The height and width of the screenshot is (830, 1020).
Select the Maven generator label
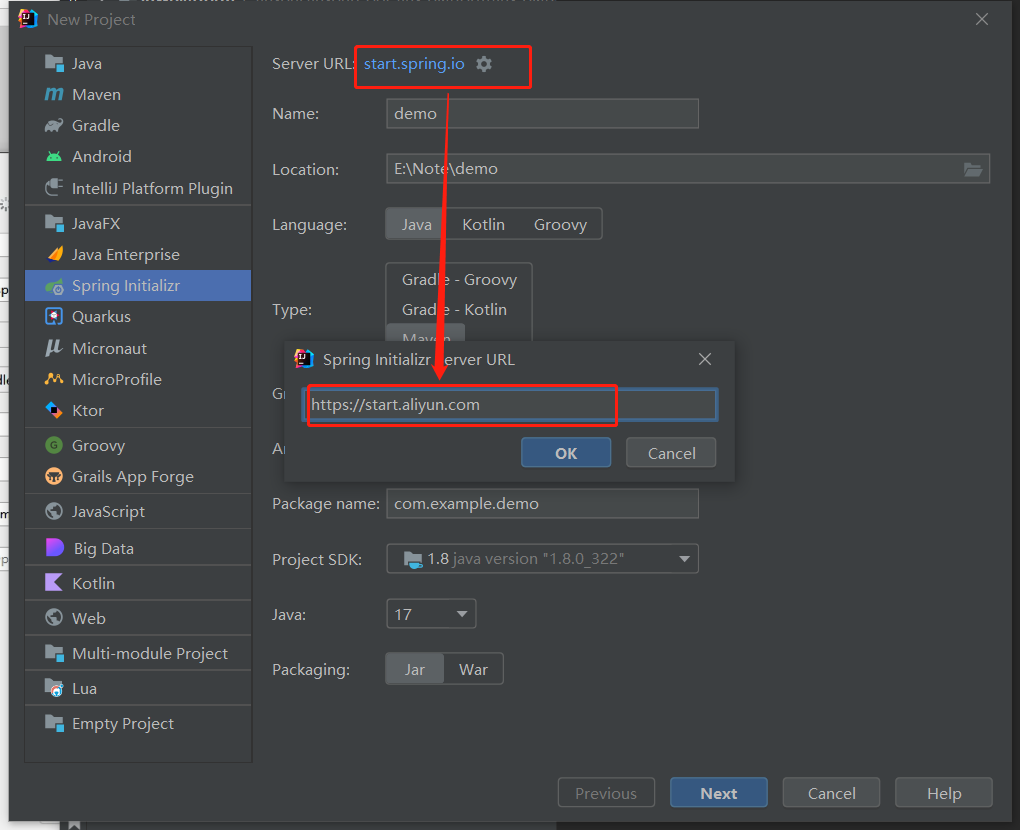(96, 94)
